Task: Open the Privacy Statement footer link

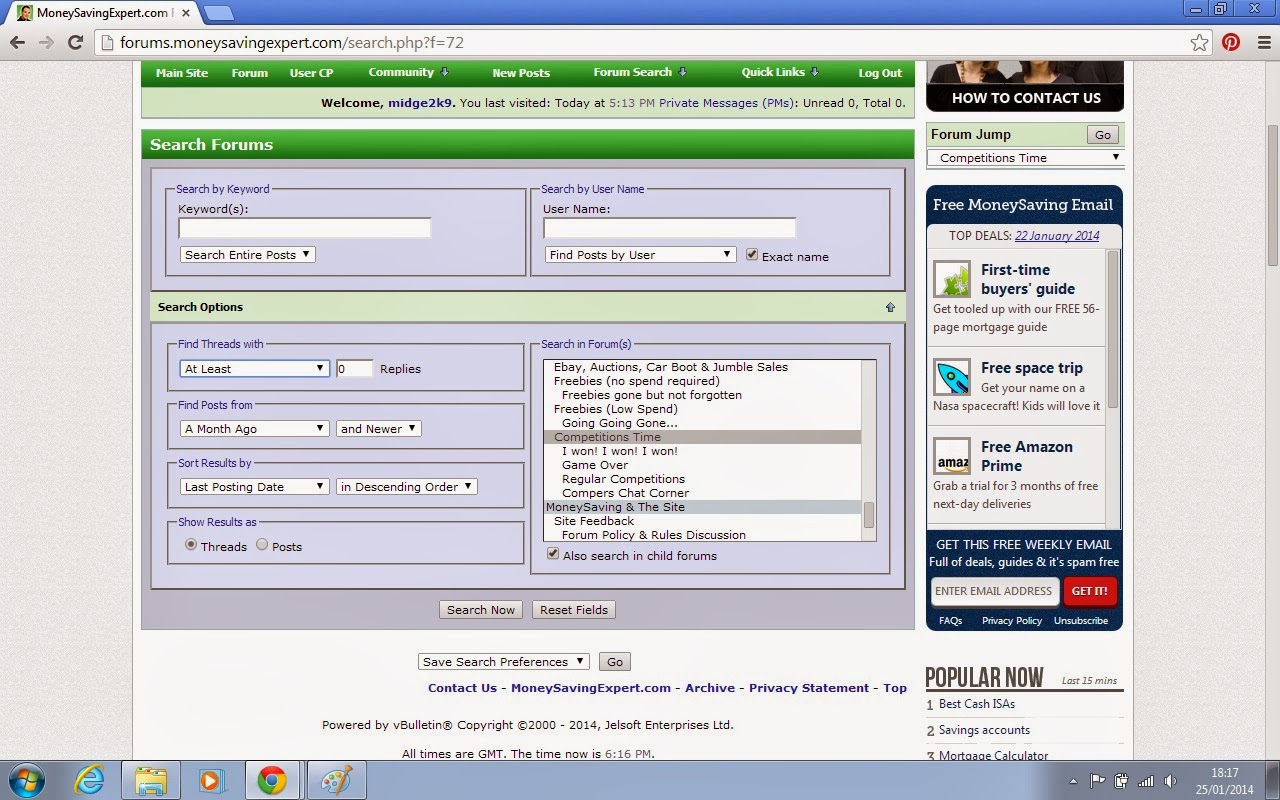Action: pos(809,688)
